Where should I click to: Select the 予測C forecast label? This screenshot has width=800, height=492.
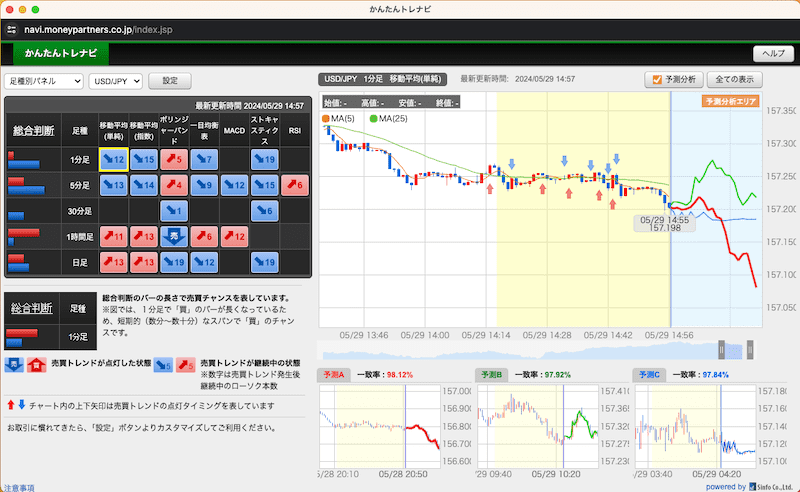point(649,375)
